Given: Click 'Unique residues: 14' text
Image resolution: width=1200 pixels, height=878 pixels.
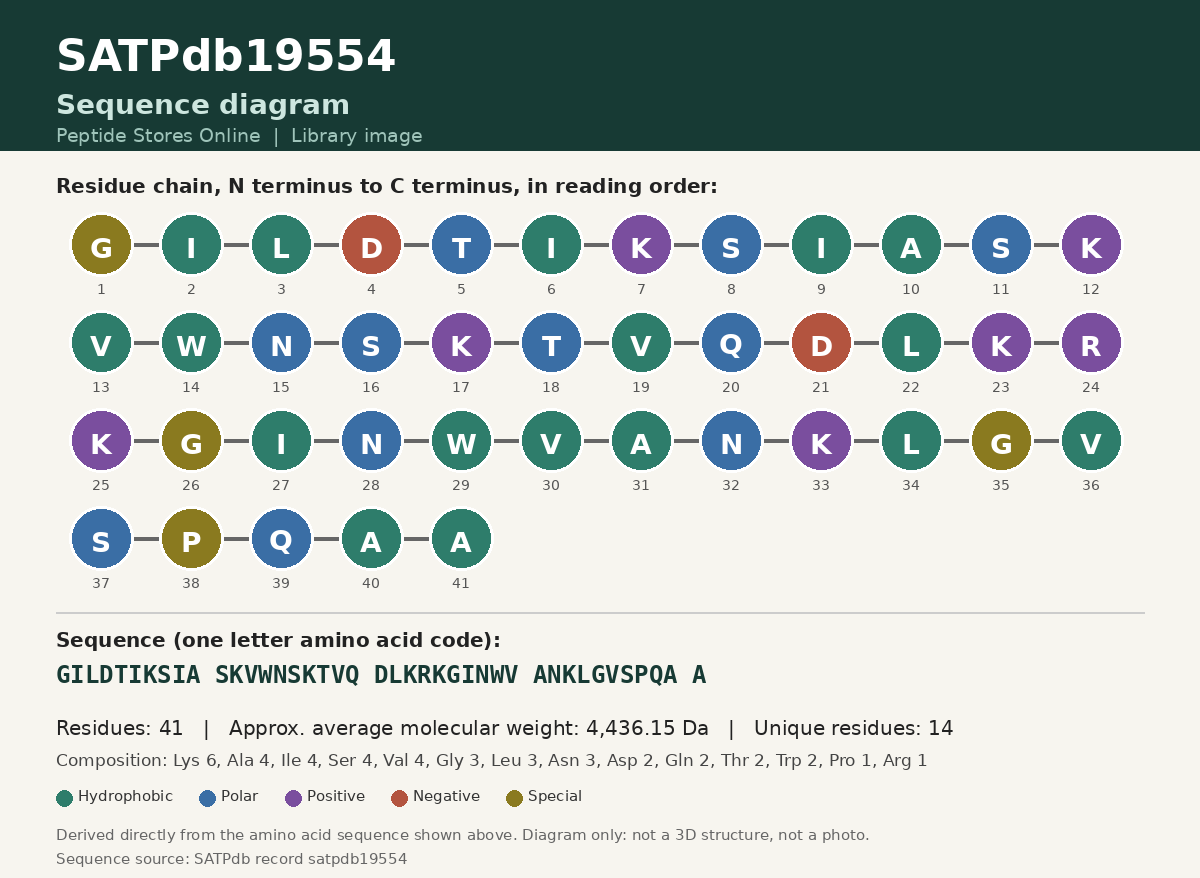Looking at the screenshot, I should pyautogui.click(x=854, y=729).
